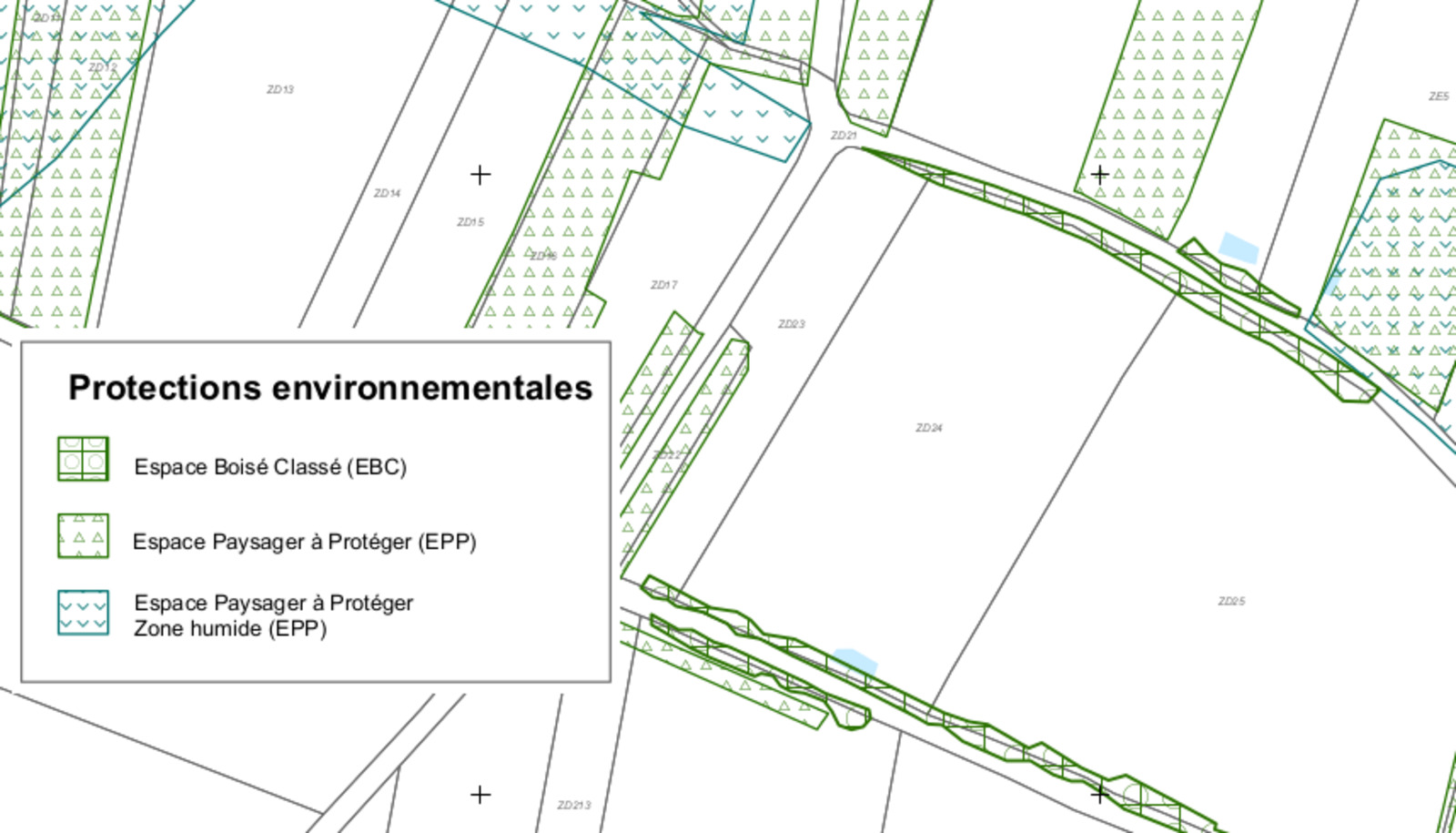The height and width of the screenshot is (833, 1456).
Task: Click the crosshair marker left of ZD213
Action: click(x=480, y=795)
